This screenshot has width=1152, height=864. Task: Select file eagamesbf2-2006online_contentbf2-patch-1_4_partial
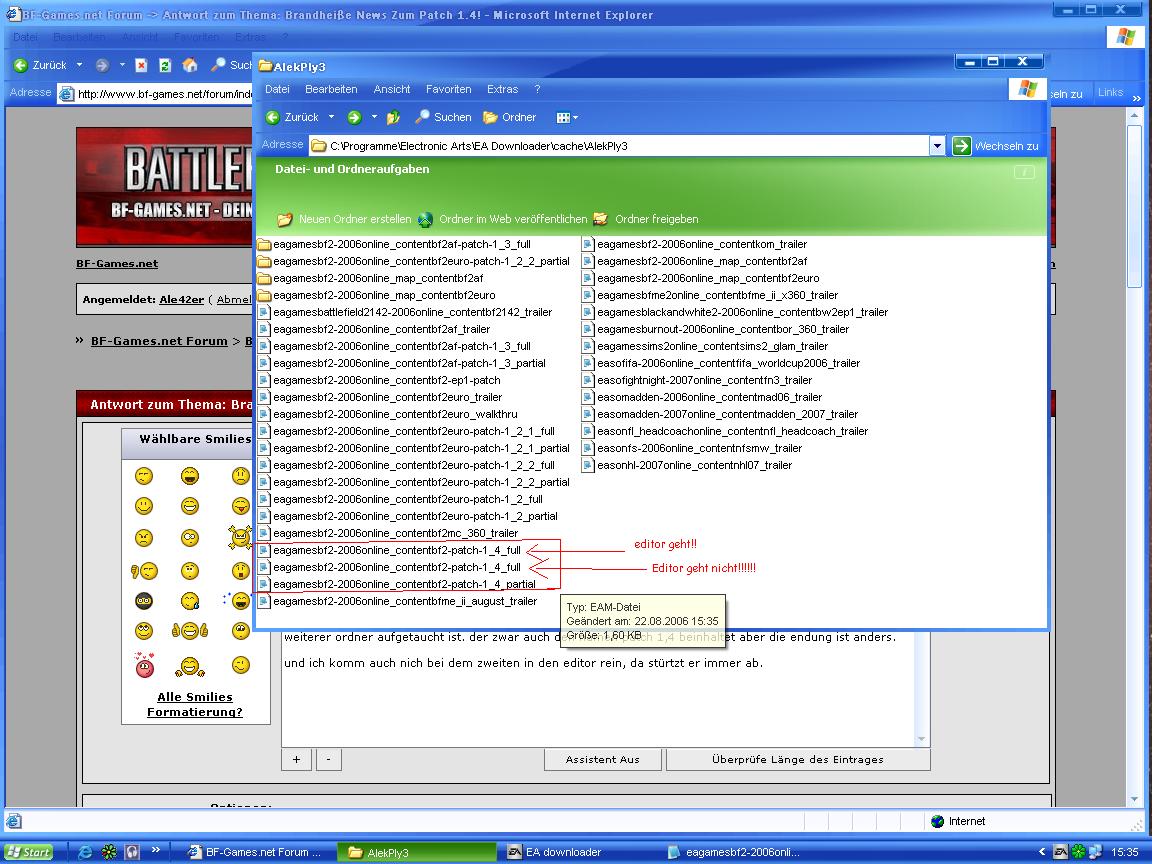click(397, 584)
